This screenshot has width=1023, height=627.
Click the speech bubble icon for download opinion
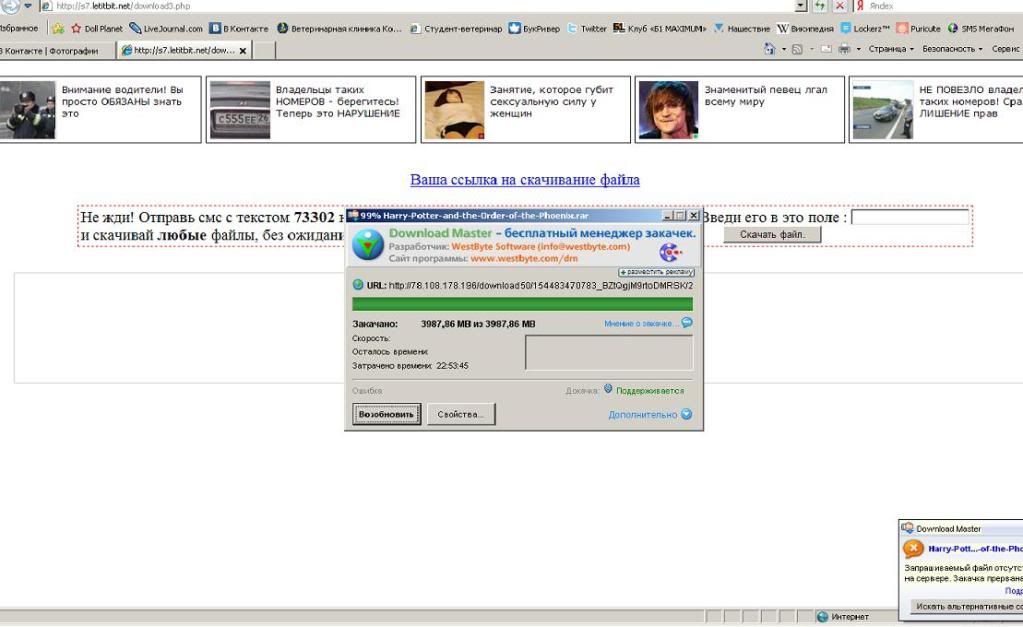(x=687, y=322)
